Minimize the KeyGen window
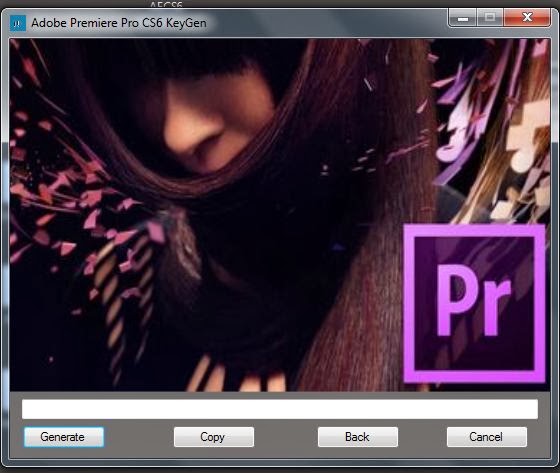 tap(462, 18)
